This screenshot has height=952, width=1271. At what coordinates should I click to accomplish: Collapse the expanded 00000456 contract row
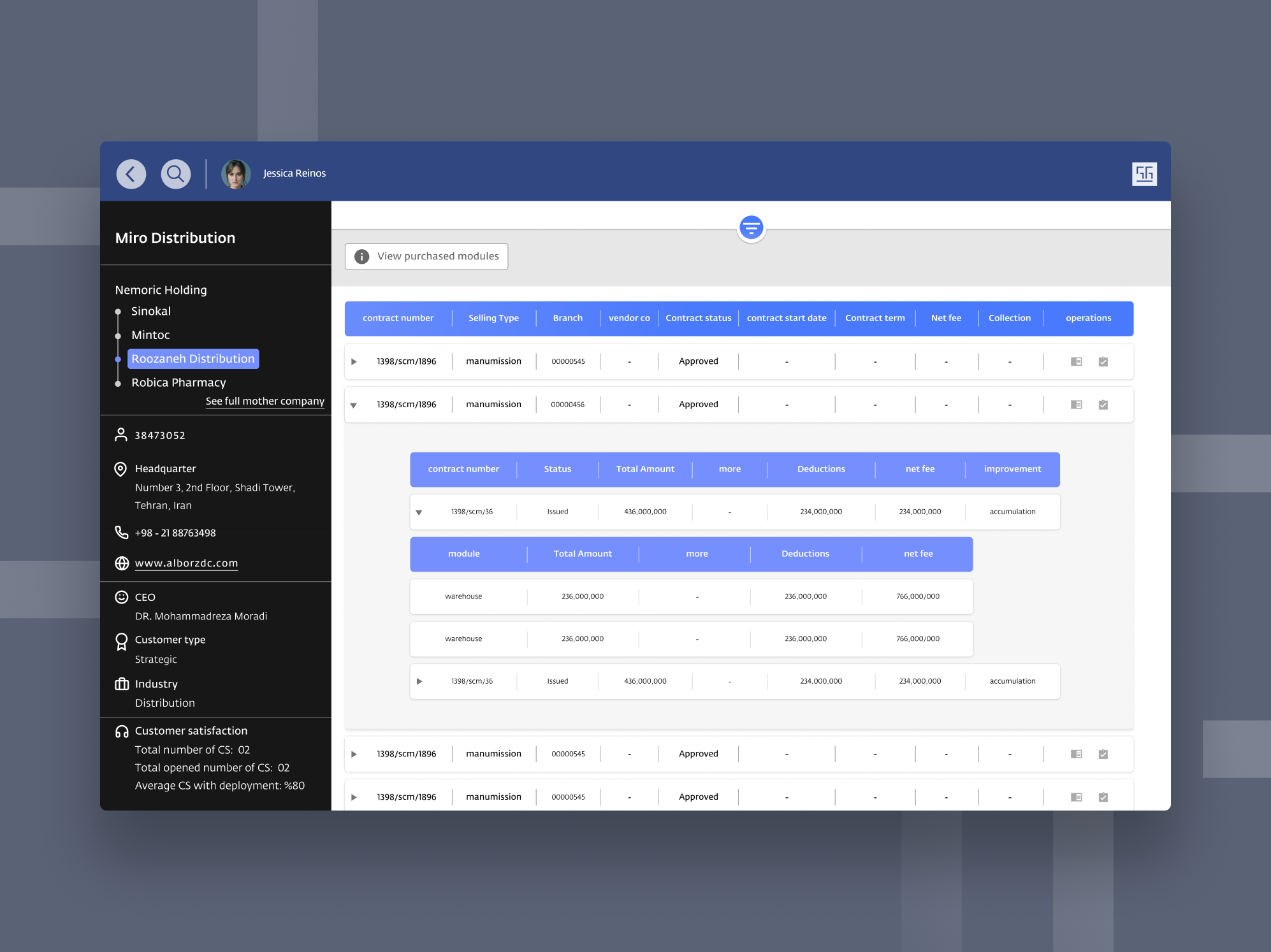[x=354, y=405]
